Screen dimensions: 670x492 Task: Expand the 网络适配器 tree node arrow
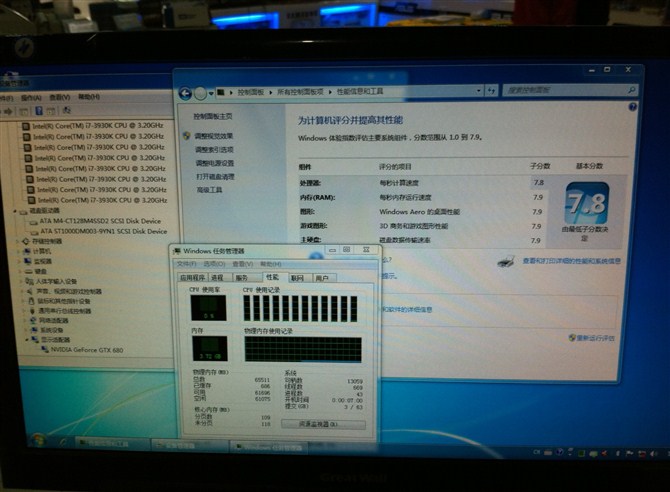(25, 320)
